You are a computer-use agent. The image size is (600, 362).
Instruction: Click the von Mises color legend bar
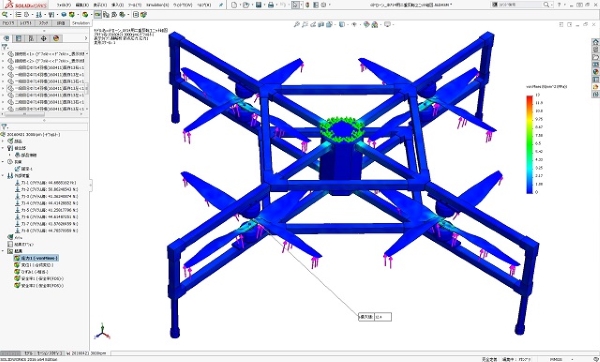(530, 144)
